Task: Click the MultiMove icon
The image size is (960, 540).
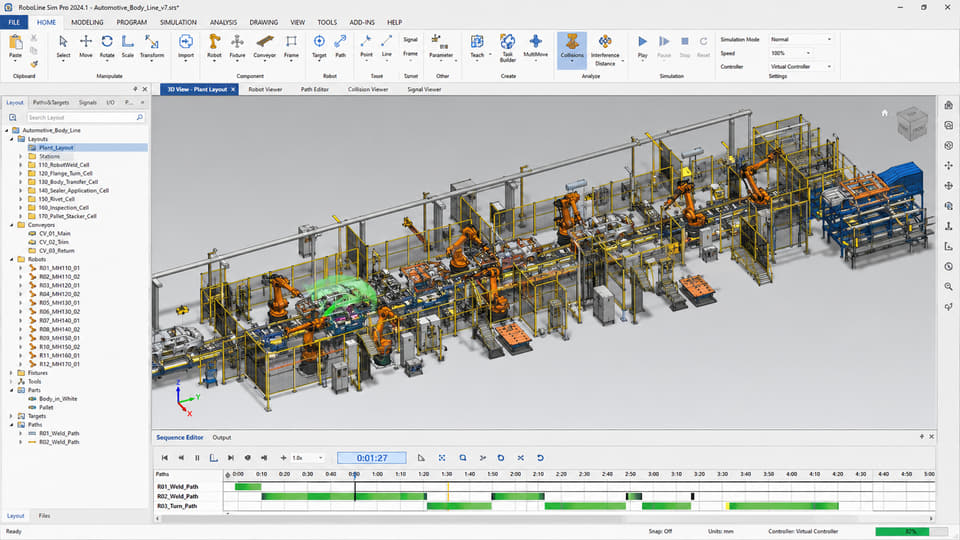Action: click(x=536, y=42)
